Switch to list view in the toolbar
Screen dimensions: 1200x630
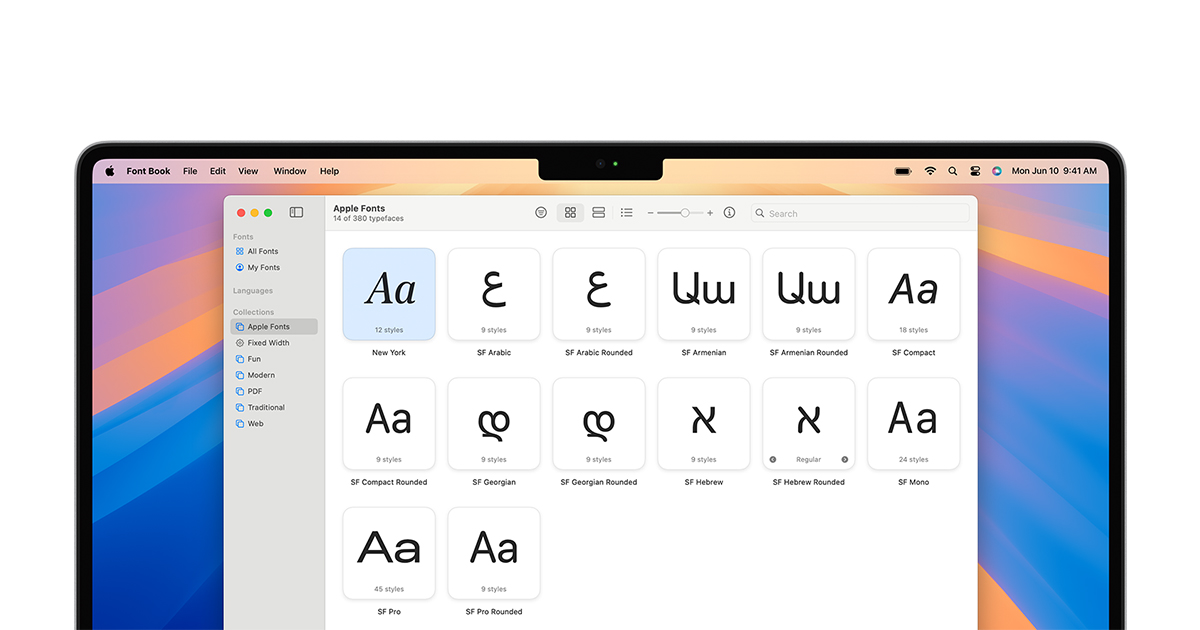click(x=627, y=212)
